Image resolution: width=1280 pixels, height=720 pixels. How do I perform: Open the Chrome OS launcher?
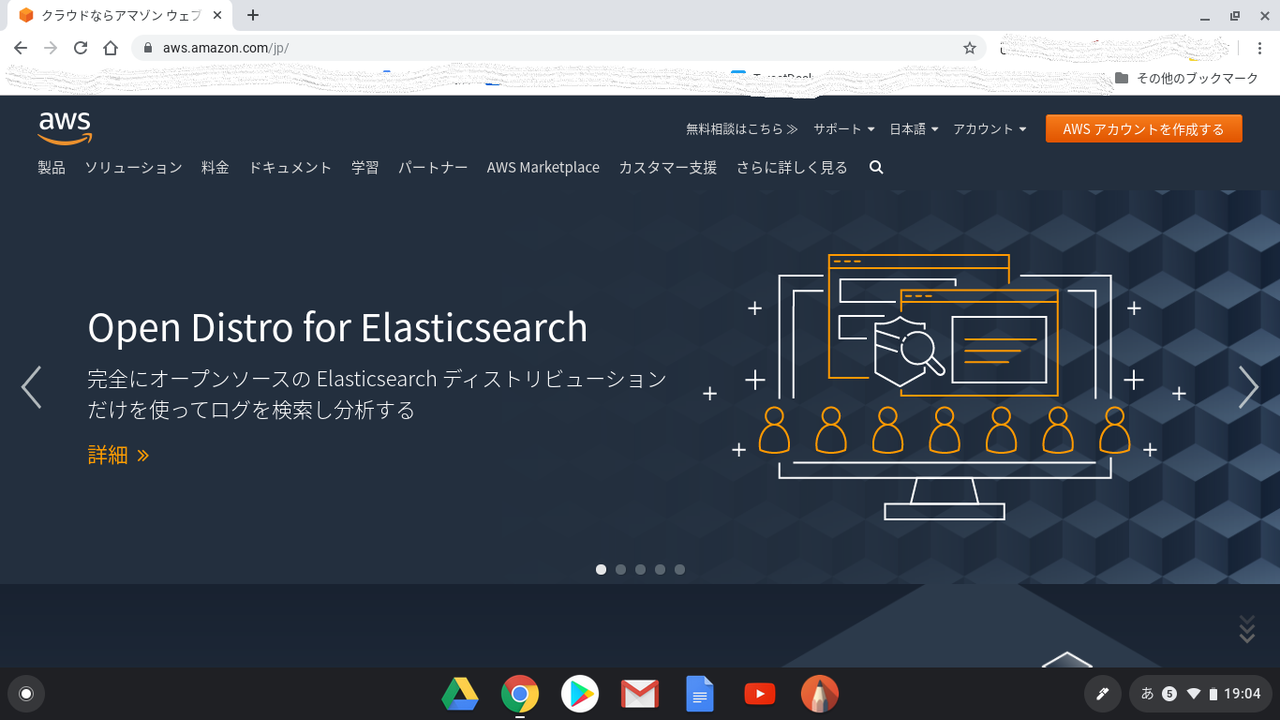(26, 694)
